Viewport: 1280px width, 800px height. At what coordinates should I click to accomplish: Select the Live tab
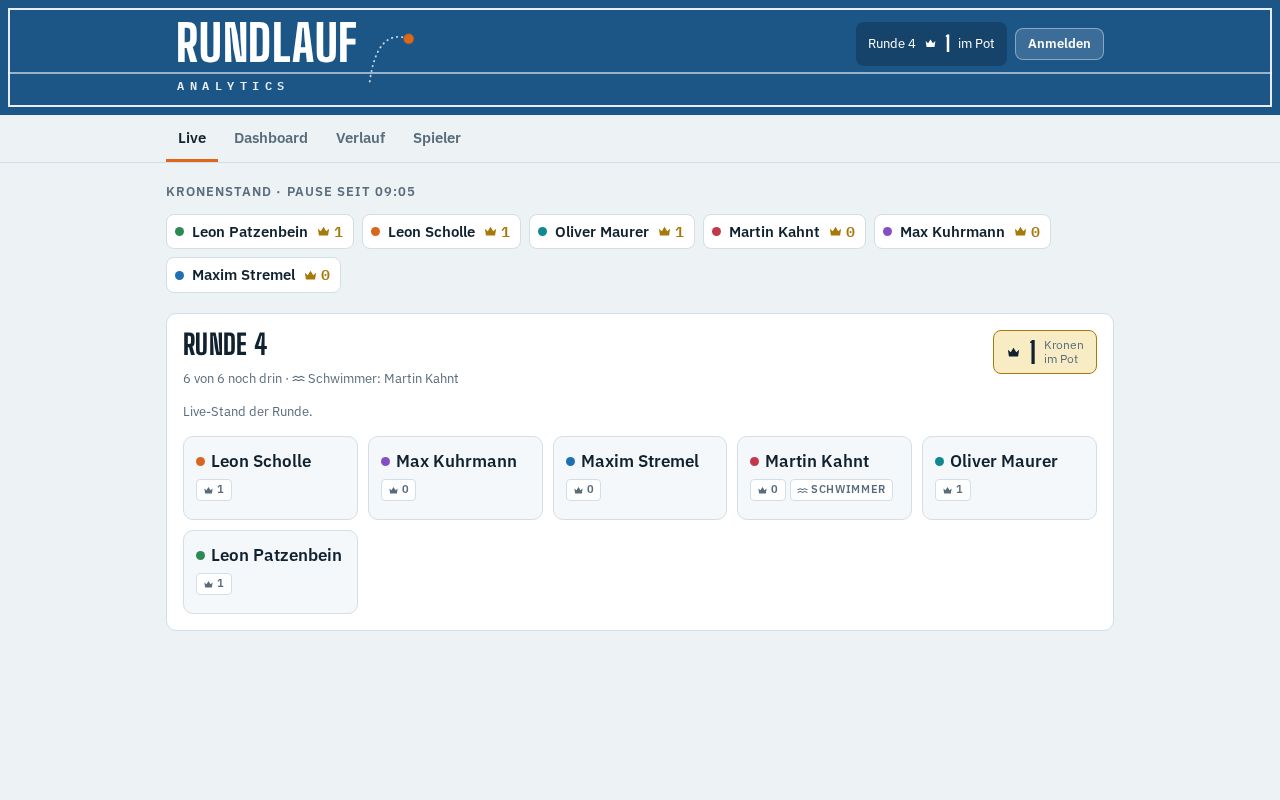point(192,138)
